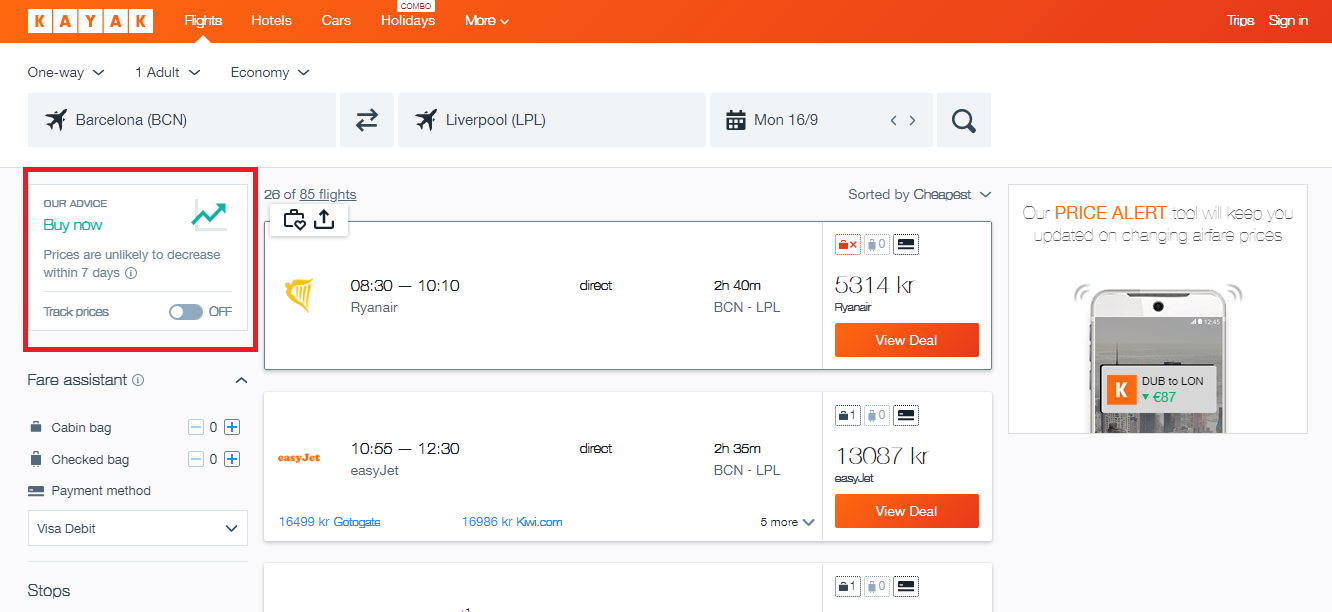
Task: Click info icon next to 'within 7 days'
Action: [131, 273]
